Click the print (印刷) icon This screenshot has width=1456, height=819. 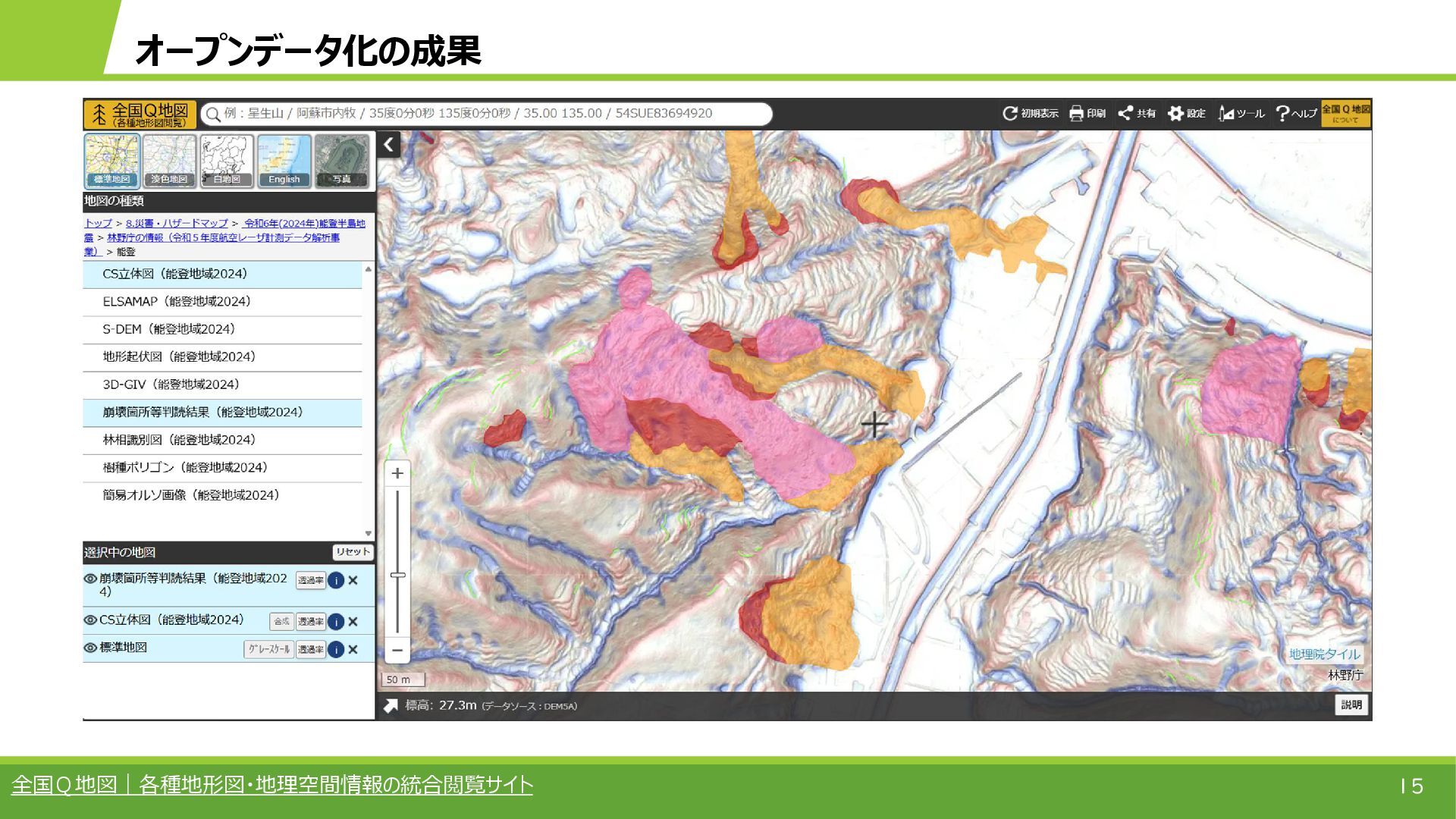[1076, 114]
